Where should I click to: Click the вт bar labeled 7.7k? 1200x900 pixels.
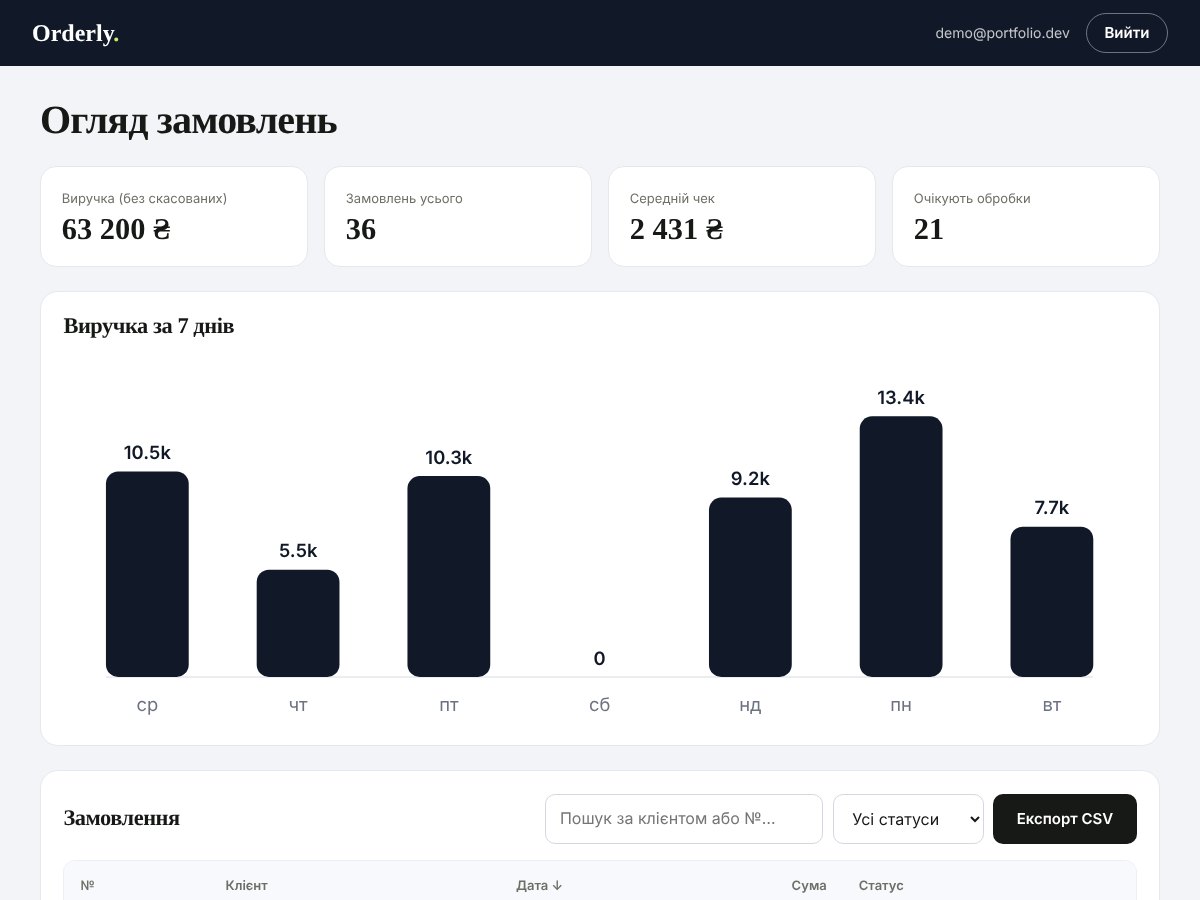click(x=1052, y=602)
